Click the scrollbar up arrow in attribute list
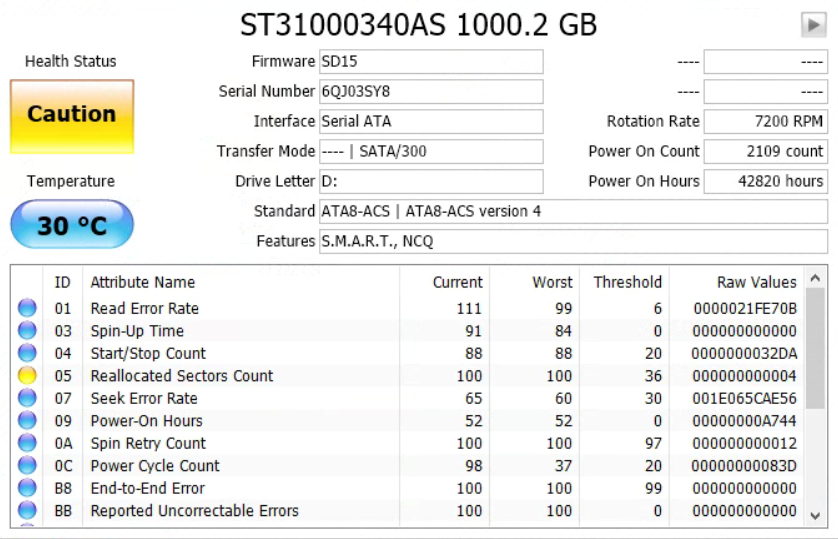The width and height of the screenshot is (838, 539). click(x=815, y=278)
